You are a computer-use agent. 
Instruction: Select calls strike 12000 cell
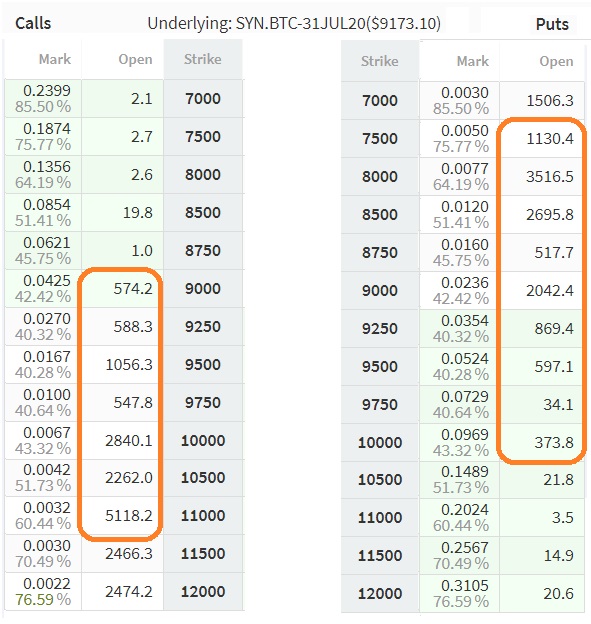click(x=203, y=592)
